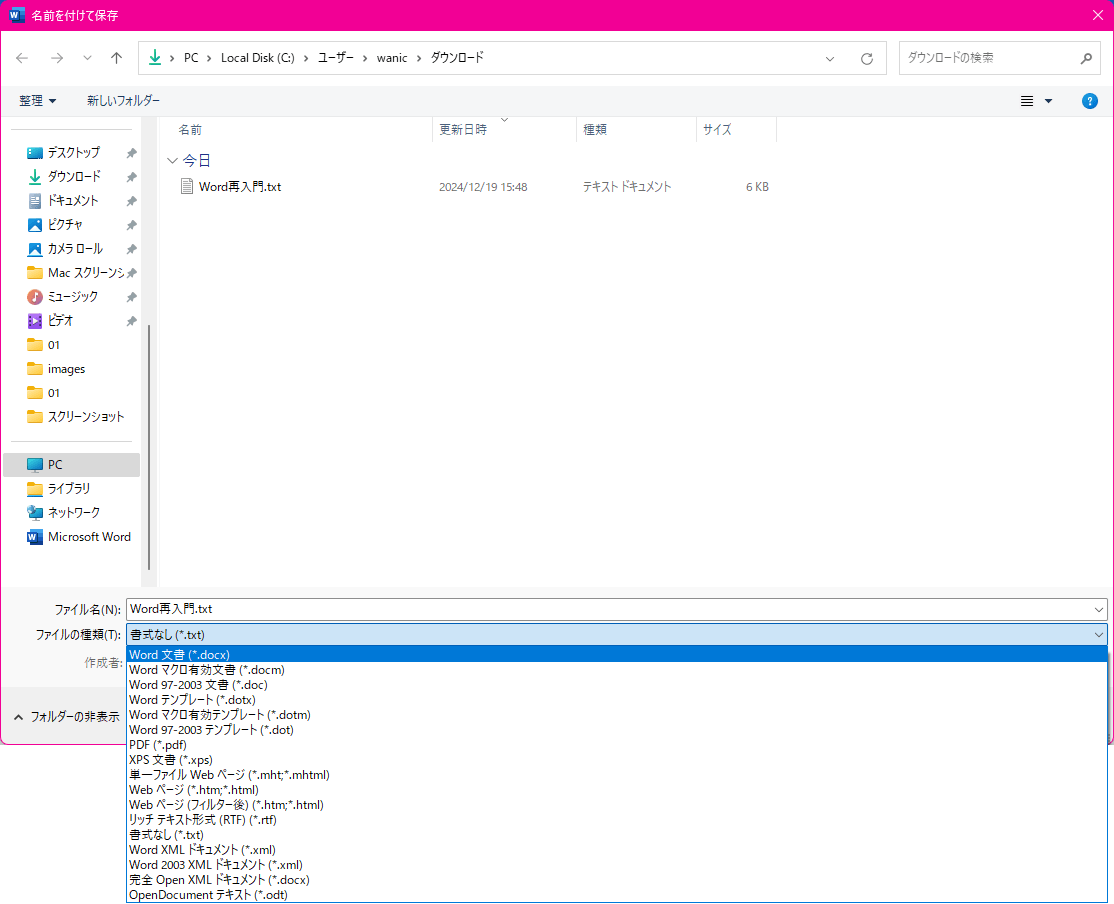The image size is (1114, 904).
Task: Choose Web ページ (*.htm;*.html) type
Action: point(617,790)
